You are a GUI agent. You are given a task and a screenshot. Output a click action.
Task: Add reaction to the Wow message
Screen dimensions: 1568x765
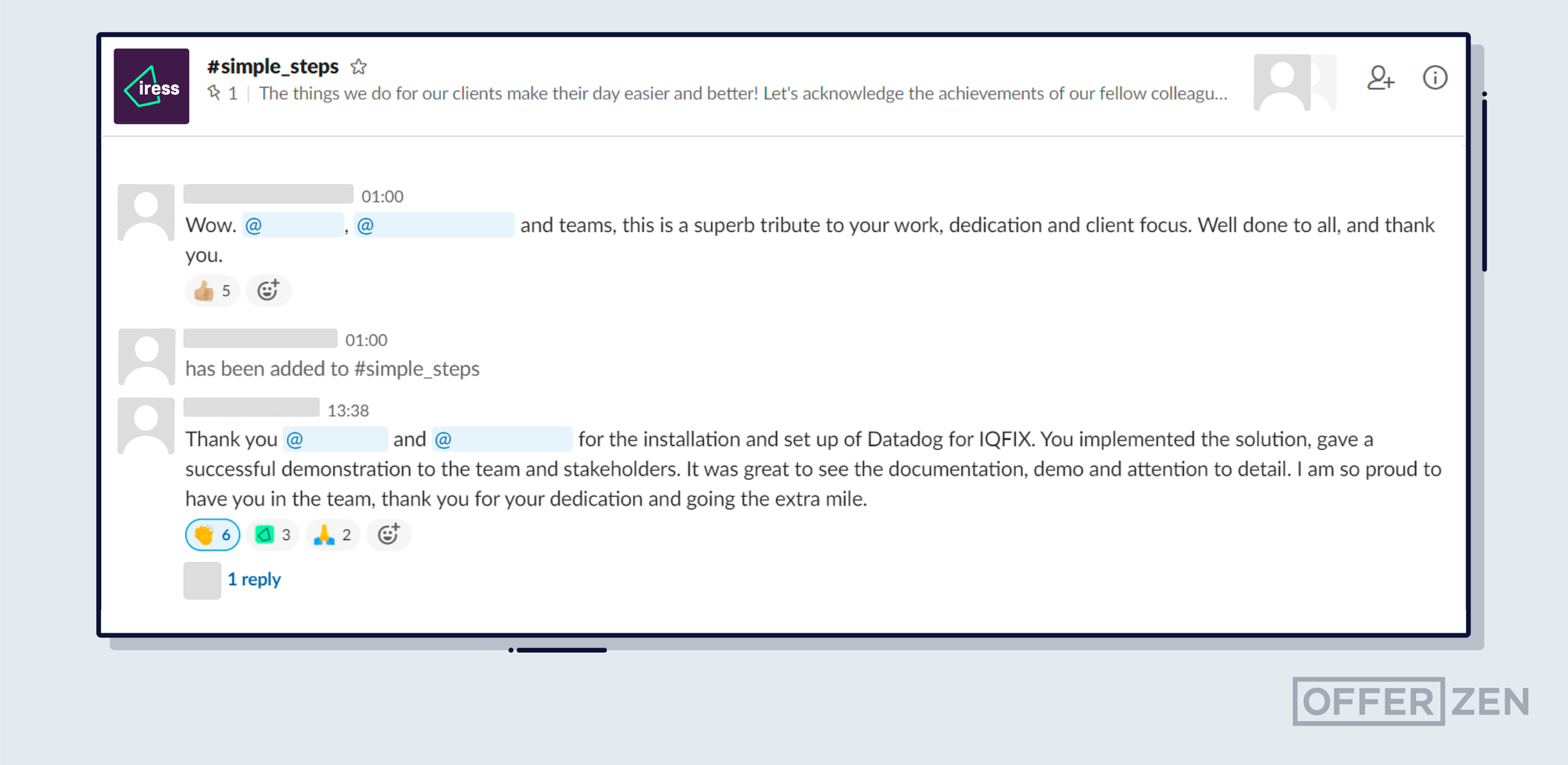coord(268,291)
